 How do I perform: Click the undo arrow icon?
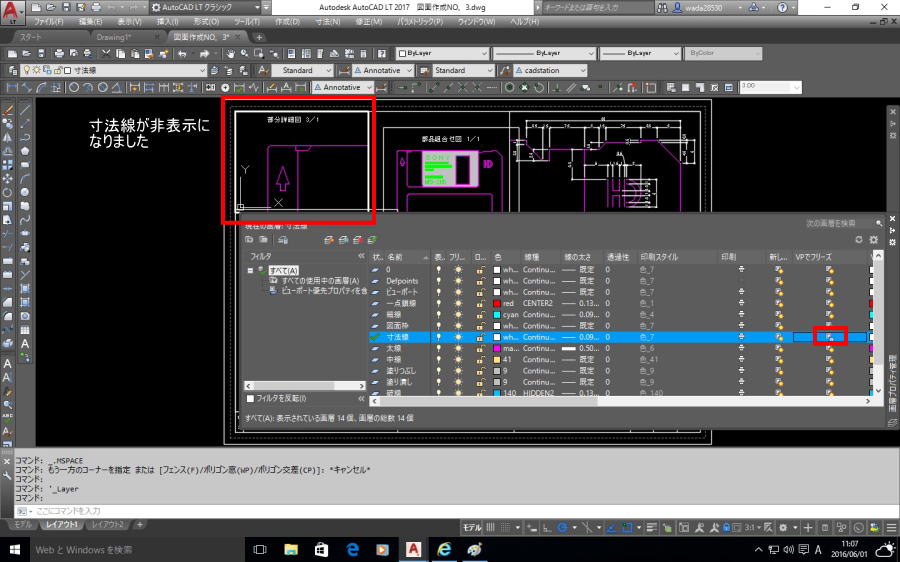coord(183,53)
